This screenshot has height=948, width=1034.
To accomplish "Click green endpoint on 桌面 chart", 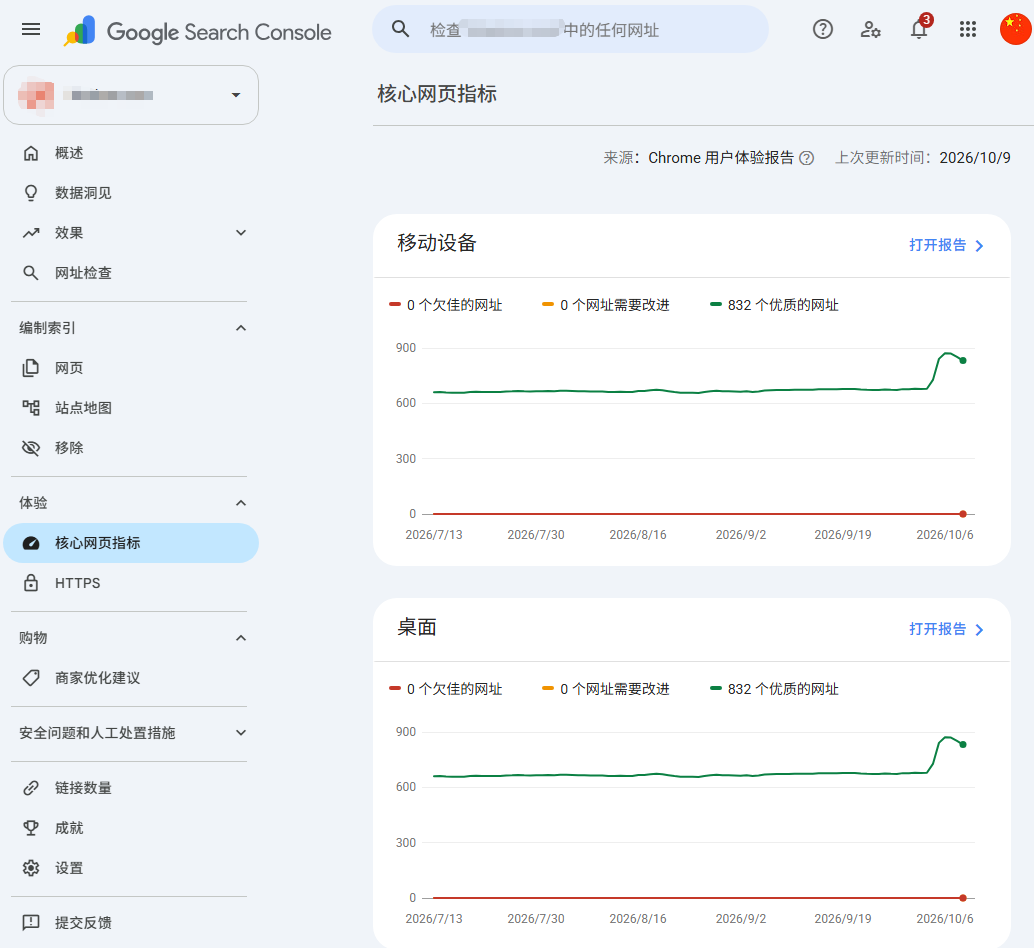I will coord(963,744).
